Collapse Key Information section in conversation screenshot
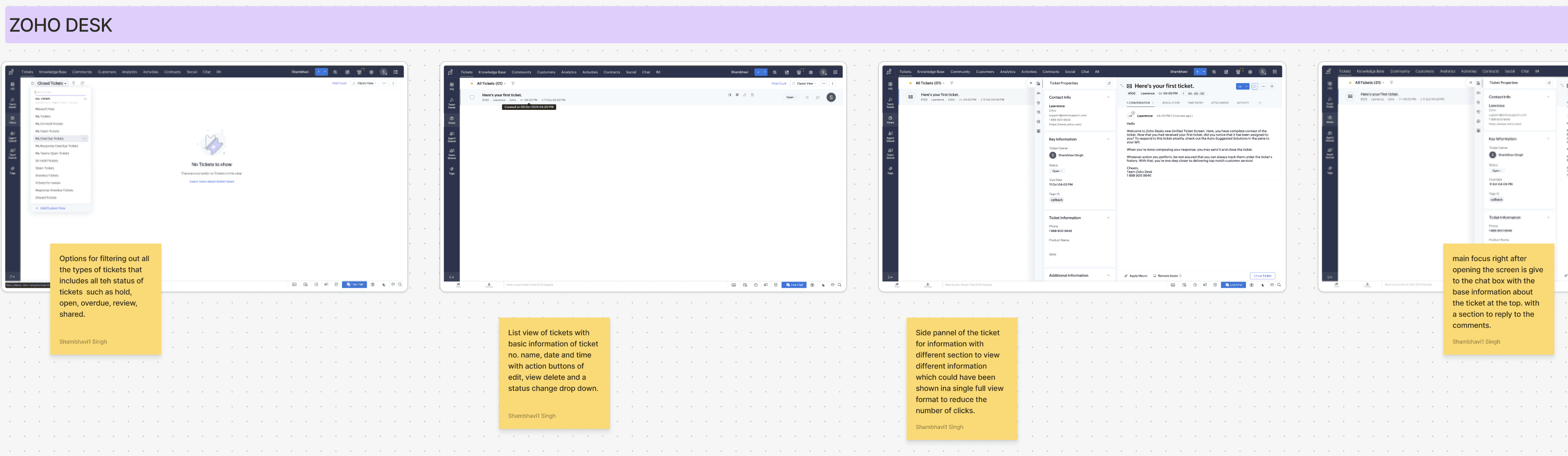Image resolution: width=1568 pixels, height=456 pixels. tap(1108, 140)
